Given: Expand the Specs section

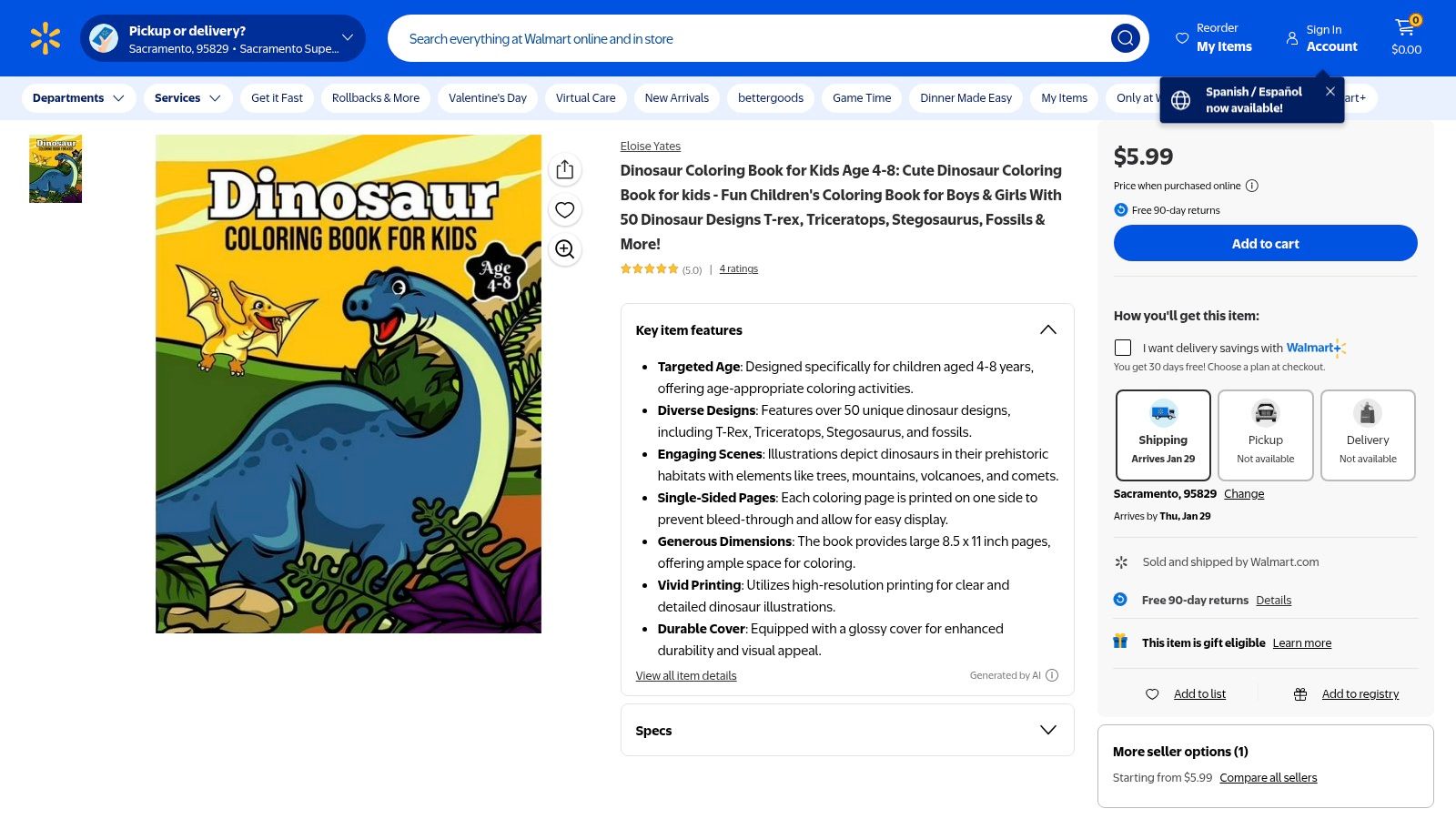Looking at the screenshot, I should [1048, 730].
